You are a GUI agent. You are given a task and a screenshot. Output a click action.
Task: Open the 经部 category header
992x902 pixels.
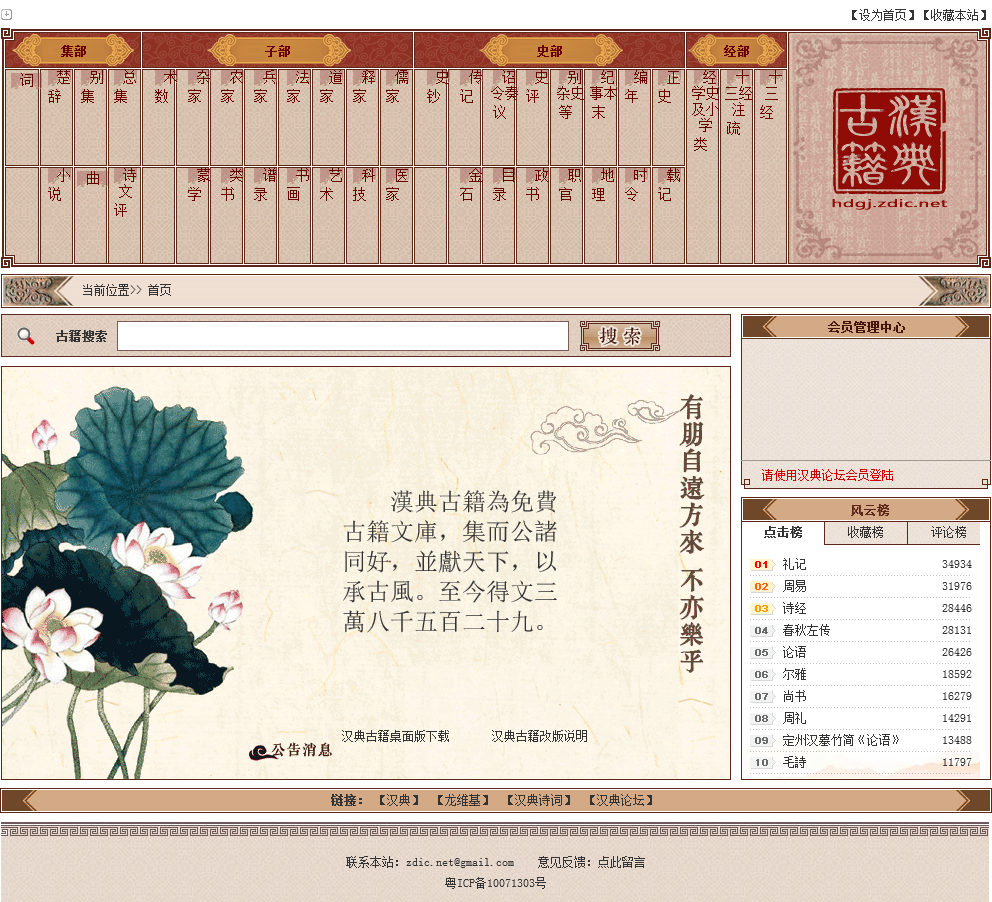click(x=736, y=51)
